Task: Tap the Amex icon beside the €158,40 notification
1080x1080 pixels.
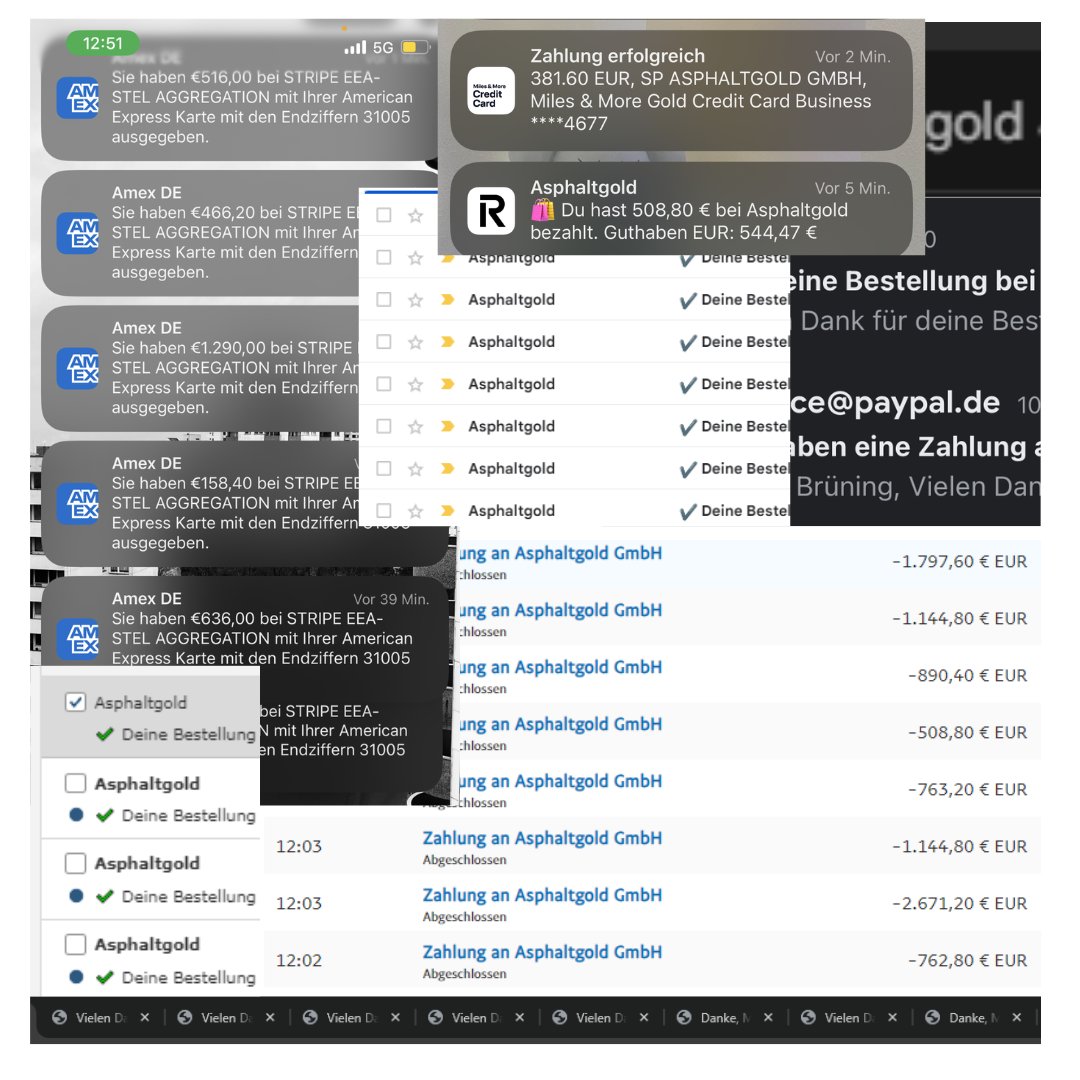Action: pos(78,503)
